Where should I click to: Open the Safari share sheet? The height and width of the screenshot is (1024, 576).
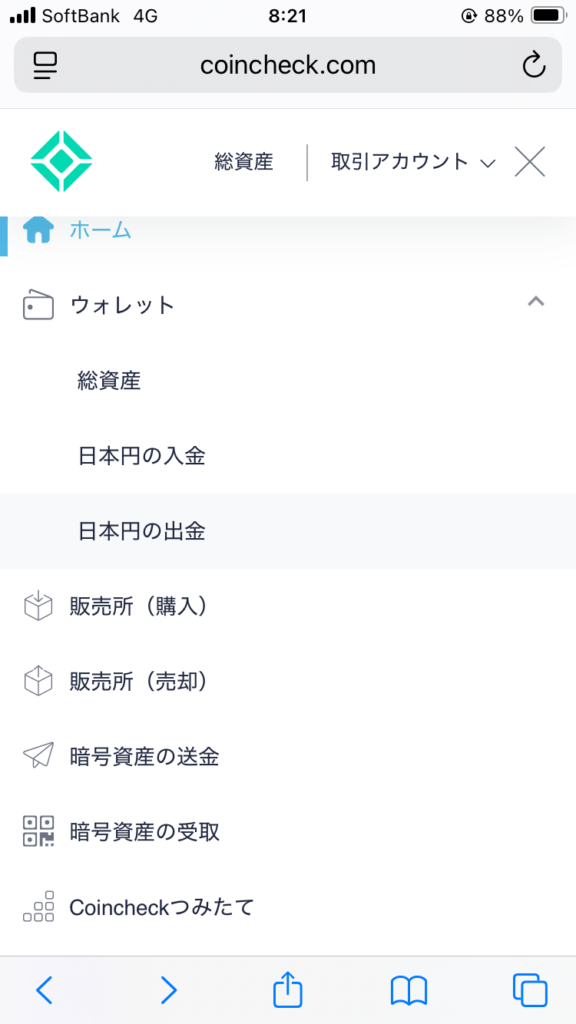(287, 990)
